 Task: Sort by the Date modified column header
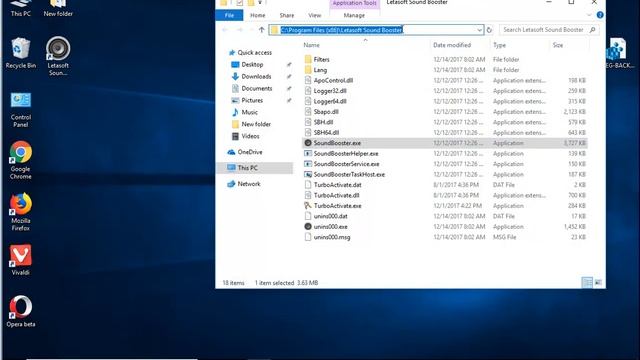coord(452,45)
